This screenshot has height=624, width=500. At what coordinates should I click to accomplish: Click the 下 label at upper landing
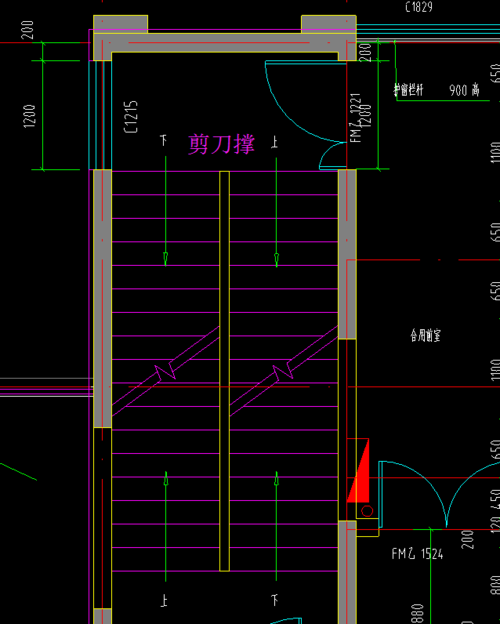[x=164, y=140]
